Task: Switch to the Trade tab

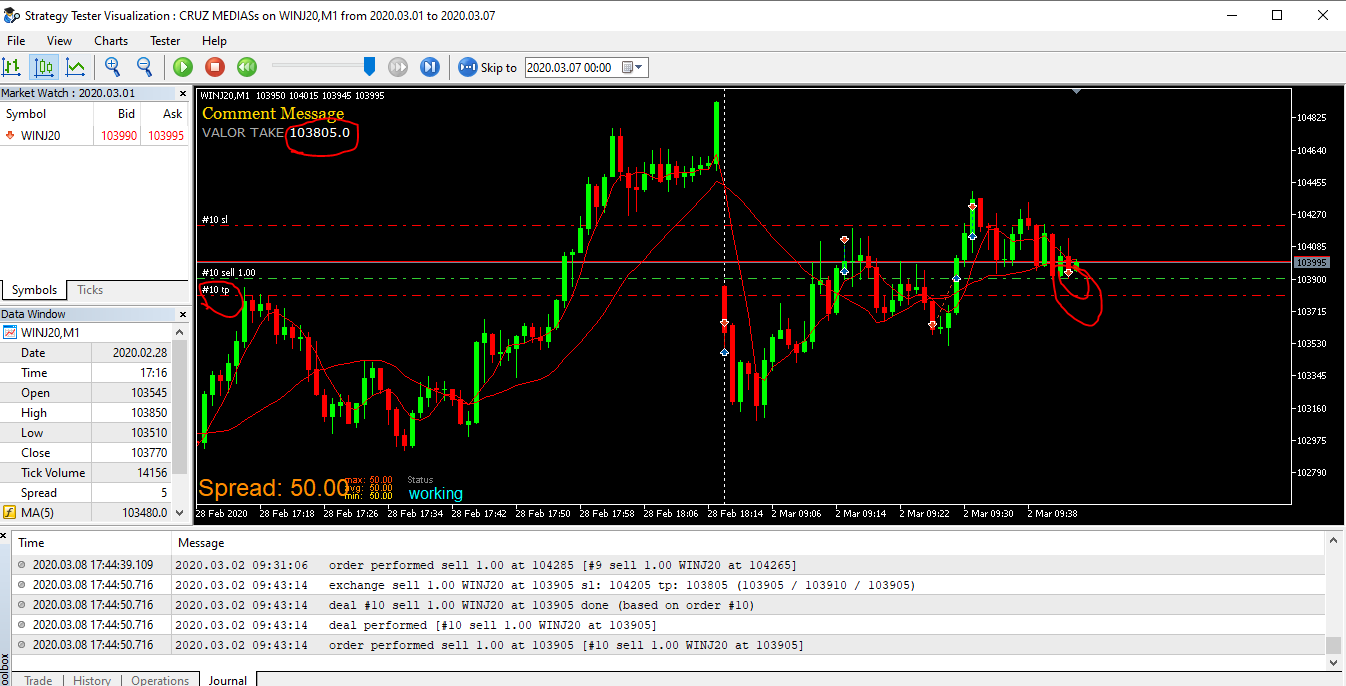Action: coord(38,680)
